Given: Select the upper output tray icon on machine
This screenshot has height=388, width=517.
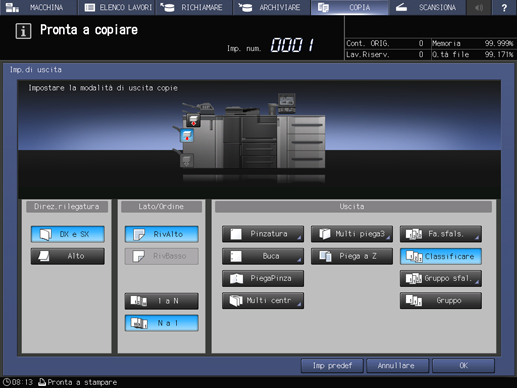Looking at the screenshot, I should pyautogui.click(x=193, y=120).
